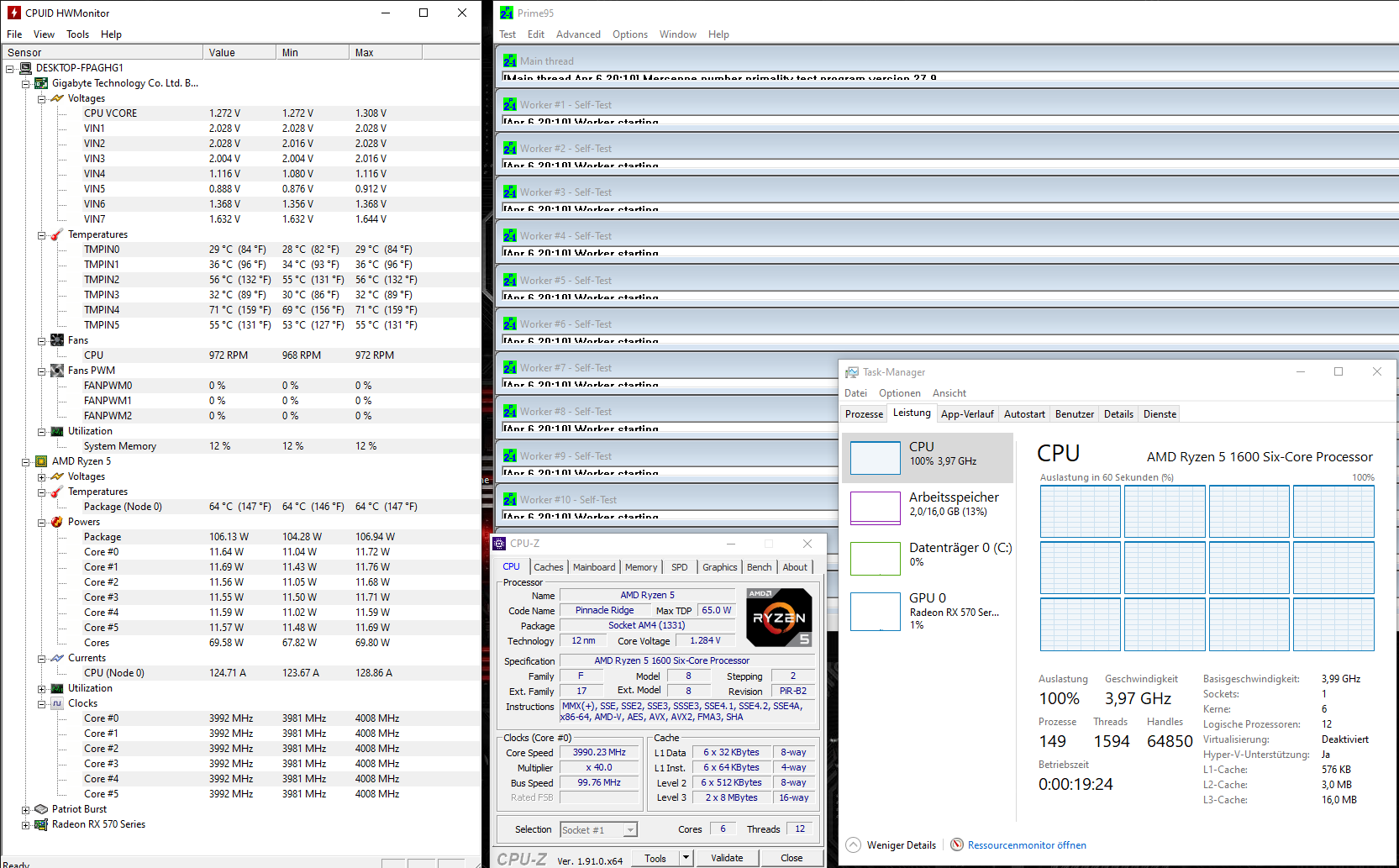Screen dimensions: 1399x868
Task: Click the Prime95 icon on Main thread window
Action: tap(510, 60)
